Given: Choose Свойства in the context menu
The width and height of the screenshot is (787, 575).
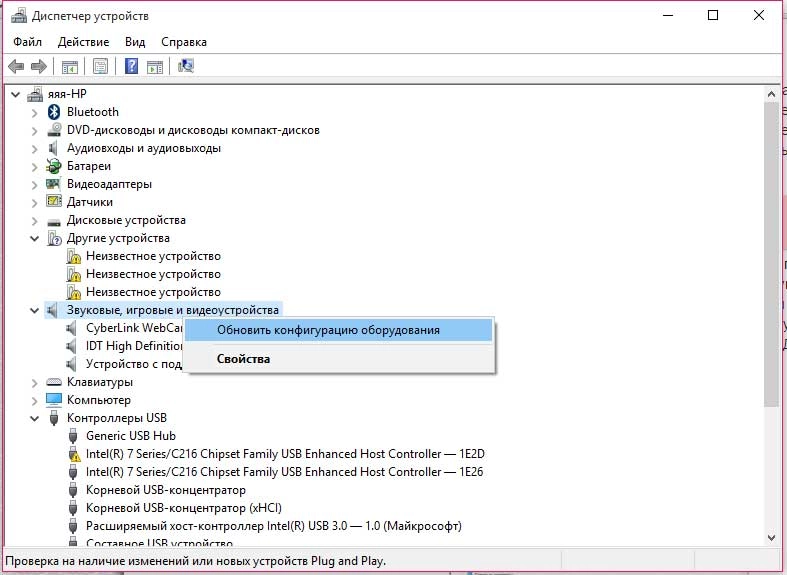Looking at the screenshot, I should [x=243, y=358].
